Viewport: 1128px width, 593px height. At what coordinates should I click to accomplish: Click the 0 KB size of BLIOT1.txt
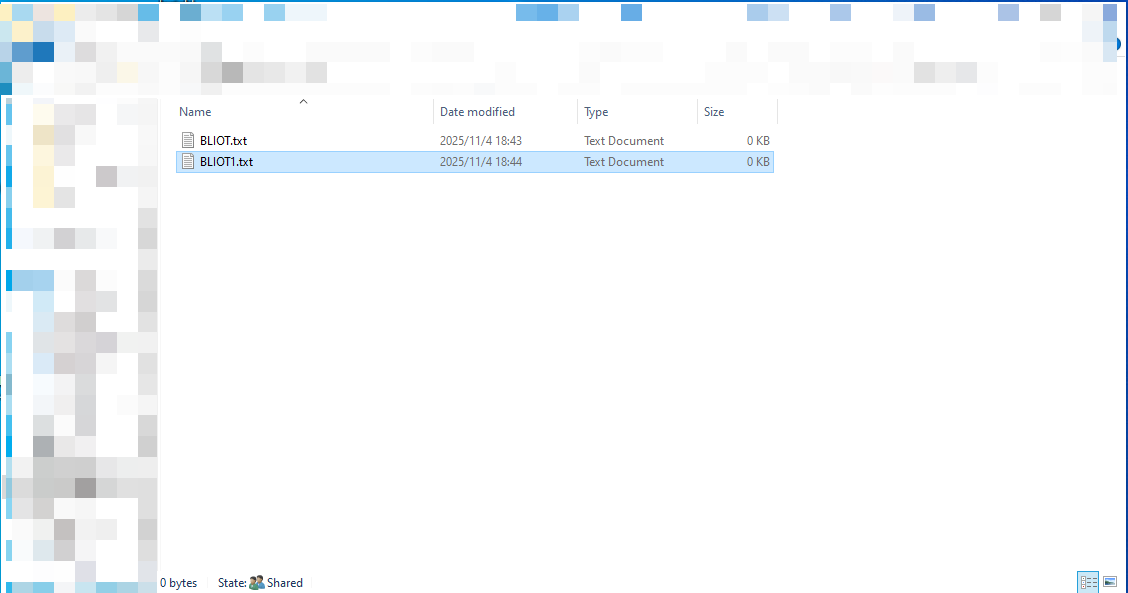(x=758, y=162)
